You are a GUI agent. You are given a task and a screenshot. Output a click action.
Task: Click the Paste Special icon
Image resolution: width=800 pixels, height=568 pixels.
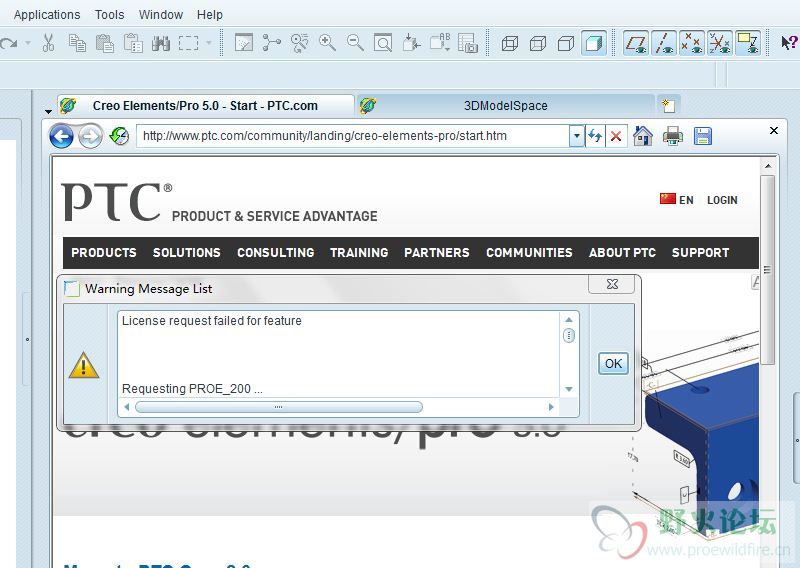[x=133, y=43]
